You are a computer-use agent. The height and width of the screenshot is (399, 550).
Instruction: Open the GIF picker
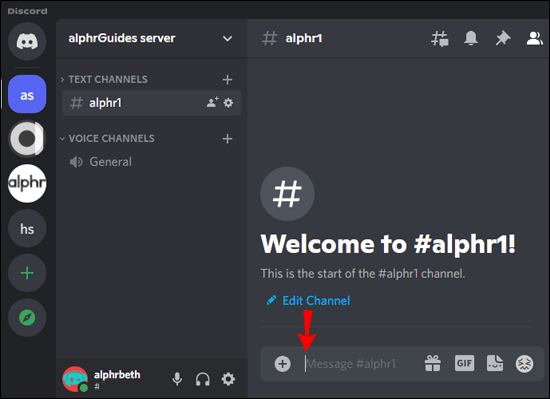[464, 363]
